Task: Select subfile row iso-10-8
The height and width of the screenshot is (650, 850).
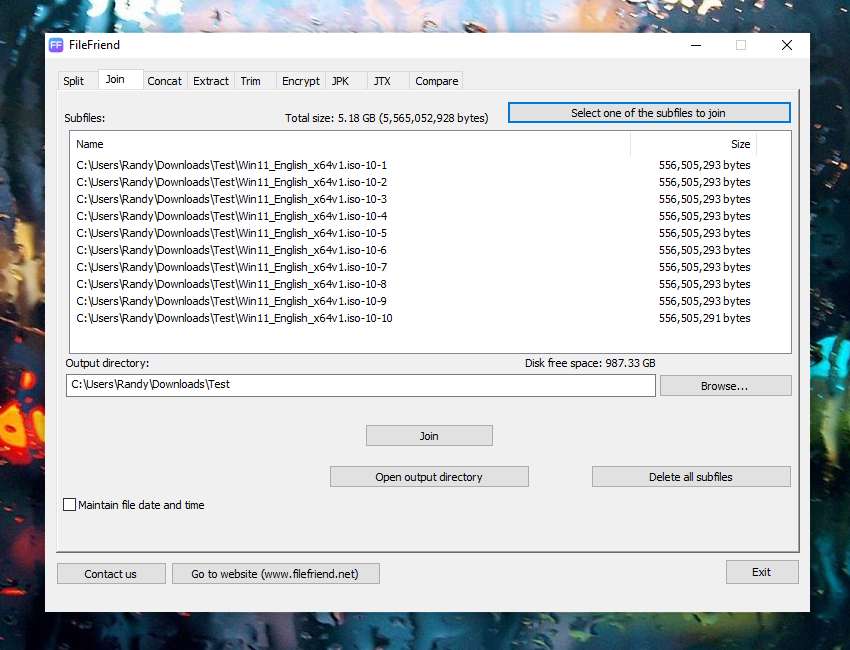Action: (413, 284)
